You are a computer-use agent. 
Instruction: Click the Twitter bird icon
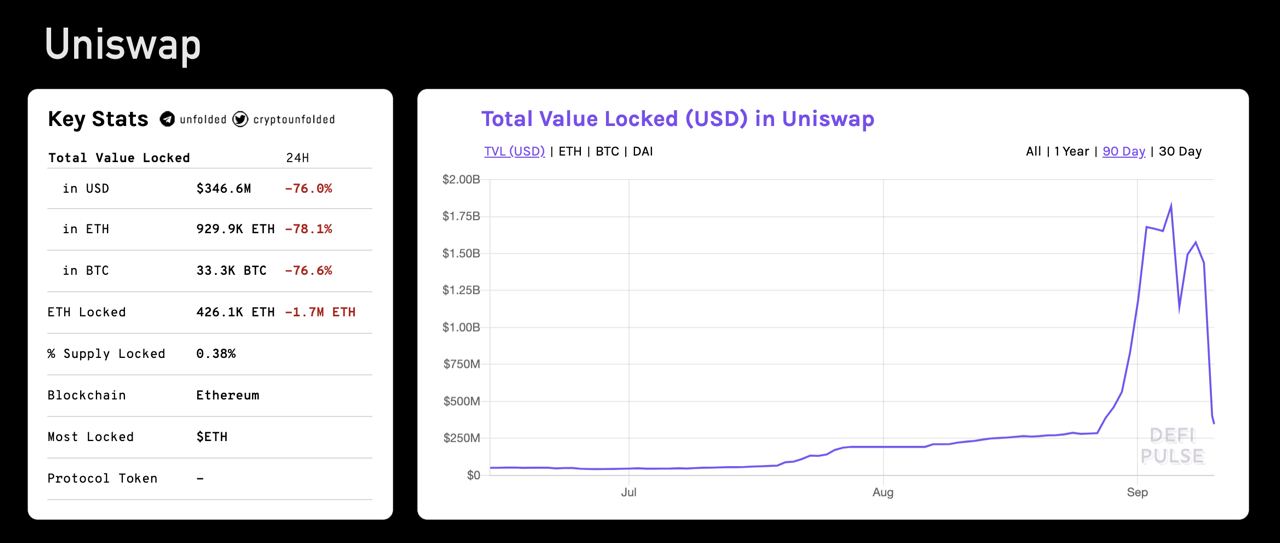tap(240, 119)
